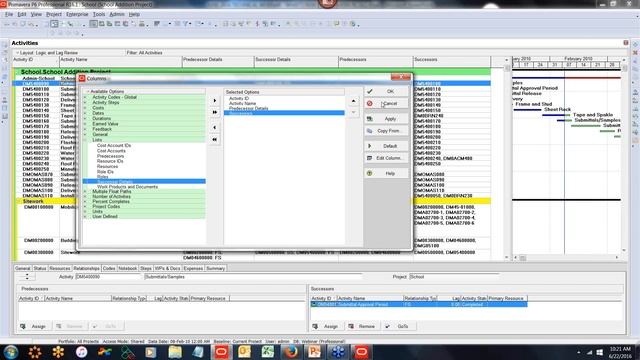Screen dimensions: 640x360
Task: Switch to the WPs & Docs tab
Action: pyautogui.click(x=167, y=269)
